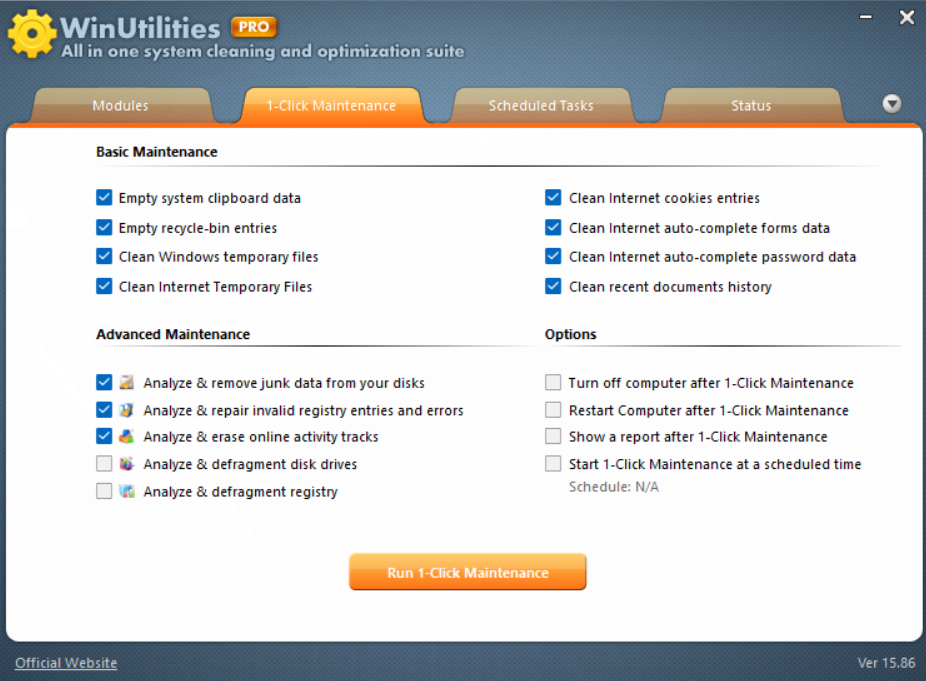Toggle Clean Internet cookies entries

(x=553, y=197)
